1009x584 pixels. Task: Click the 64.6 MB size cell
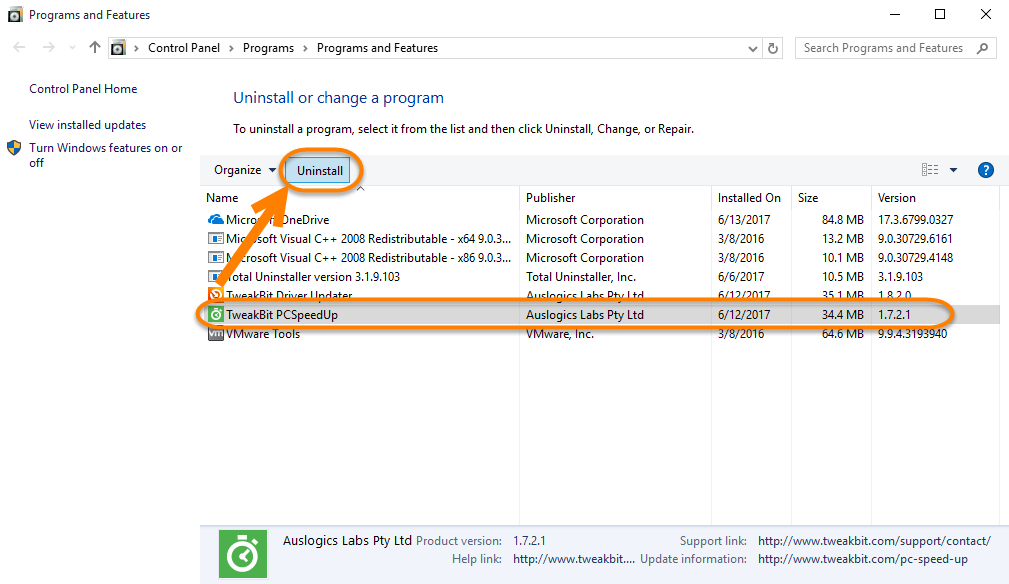pos(842,334)
